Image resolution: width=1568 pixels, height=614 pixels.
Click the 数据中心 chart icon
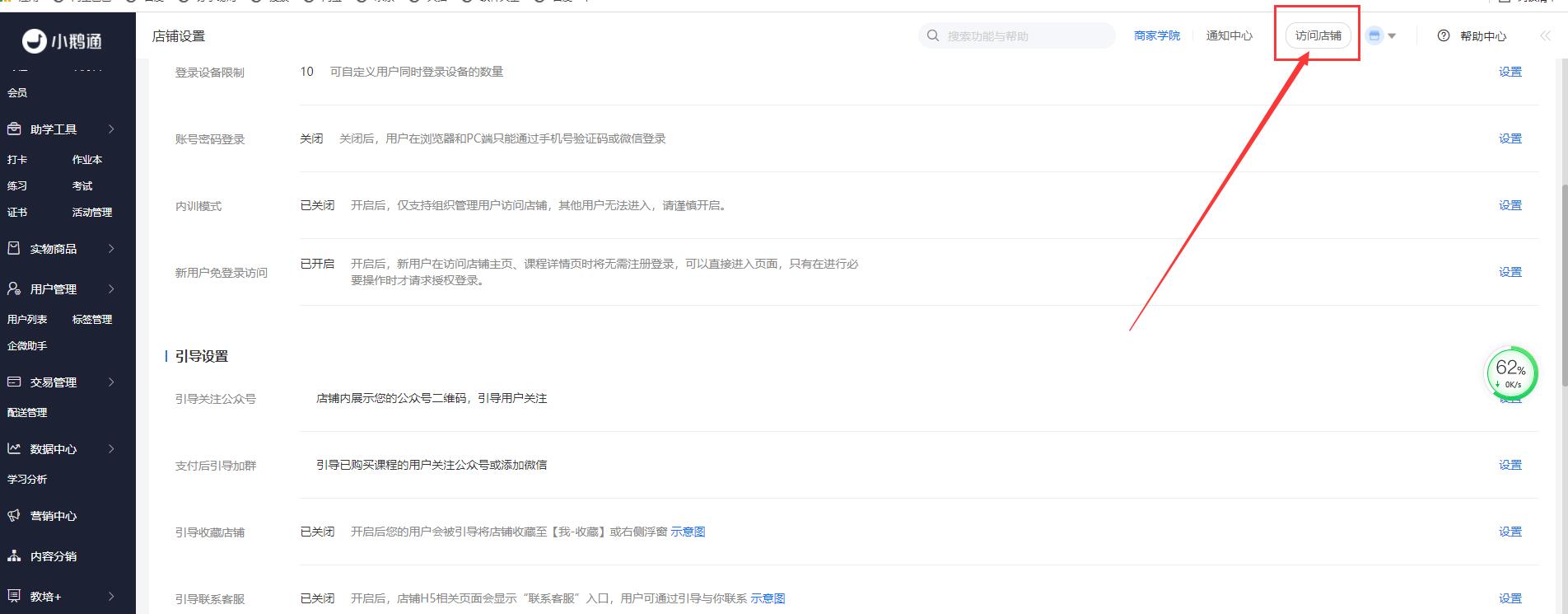pos(14,449)
